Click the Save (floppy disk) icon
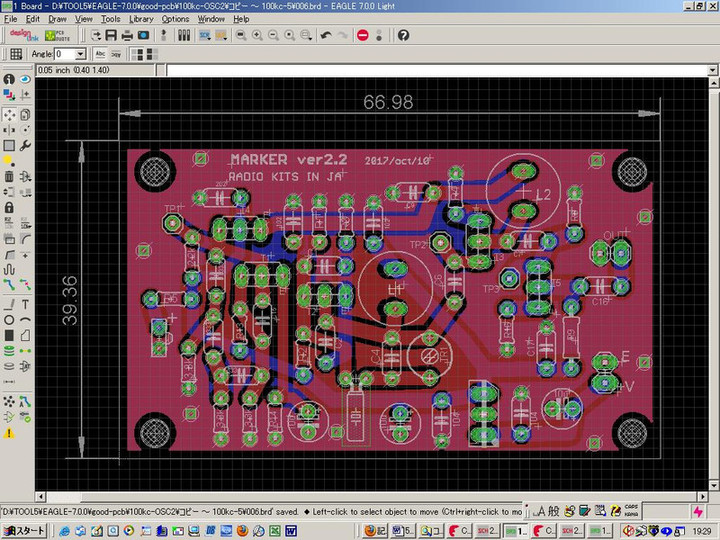Screen dimensions: 720x540 point(111,35)
